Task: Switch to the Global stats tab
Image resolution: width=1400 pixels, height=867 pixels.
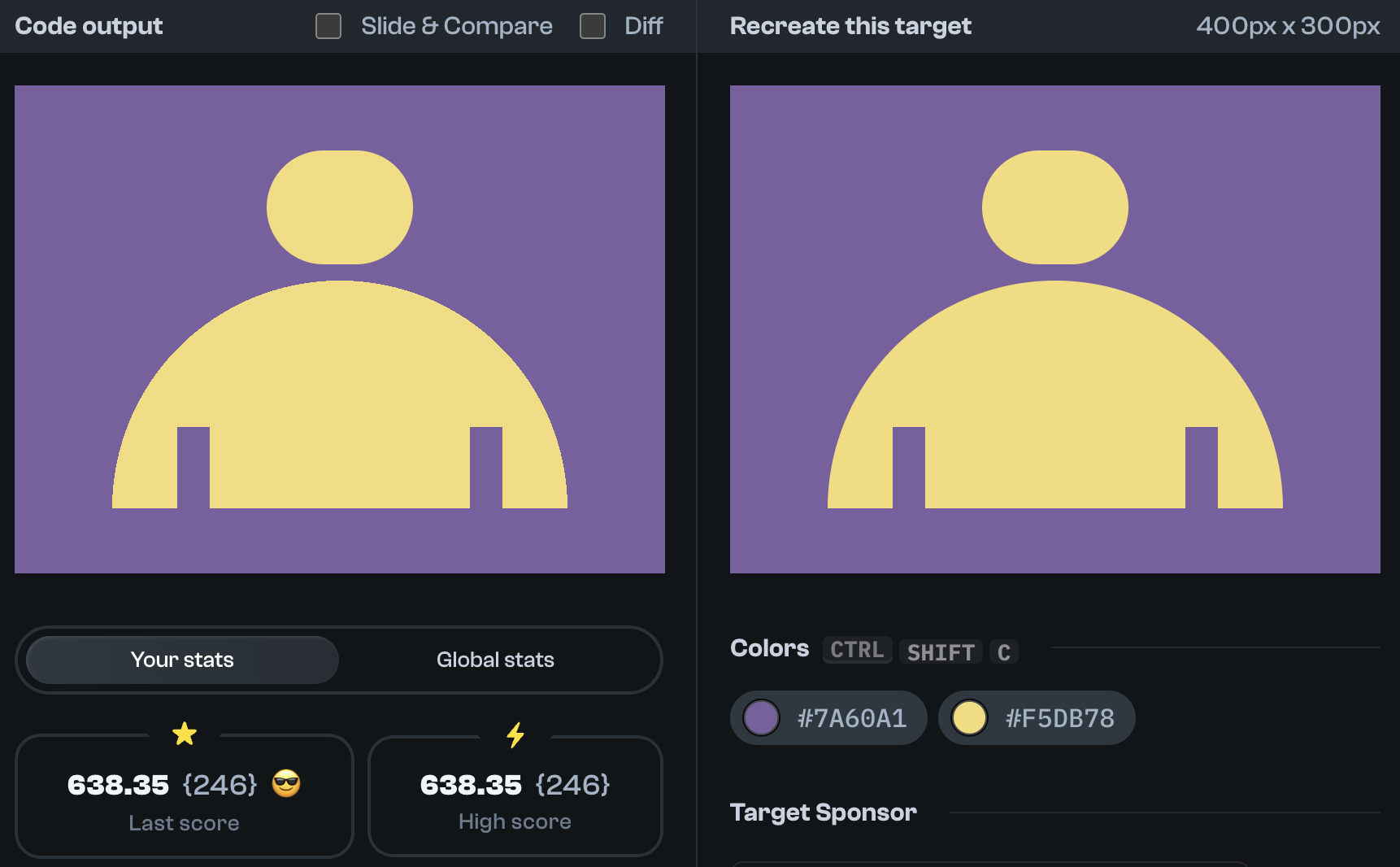Action: (496, 660)
